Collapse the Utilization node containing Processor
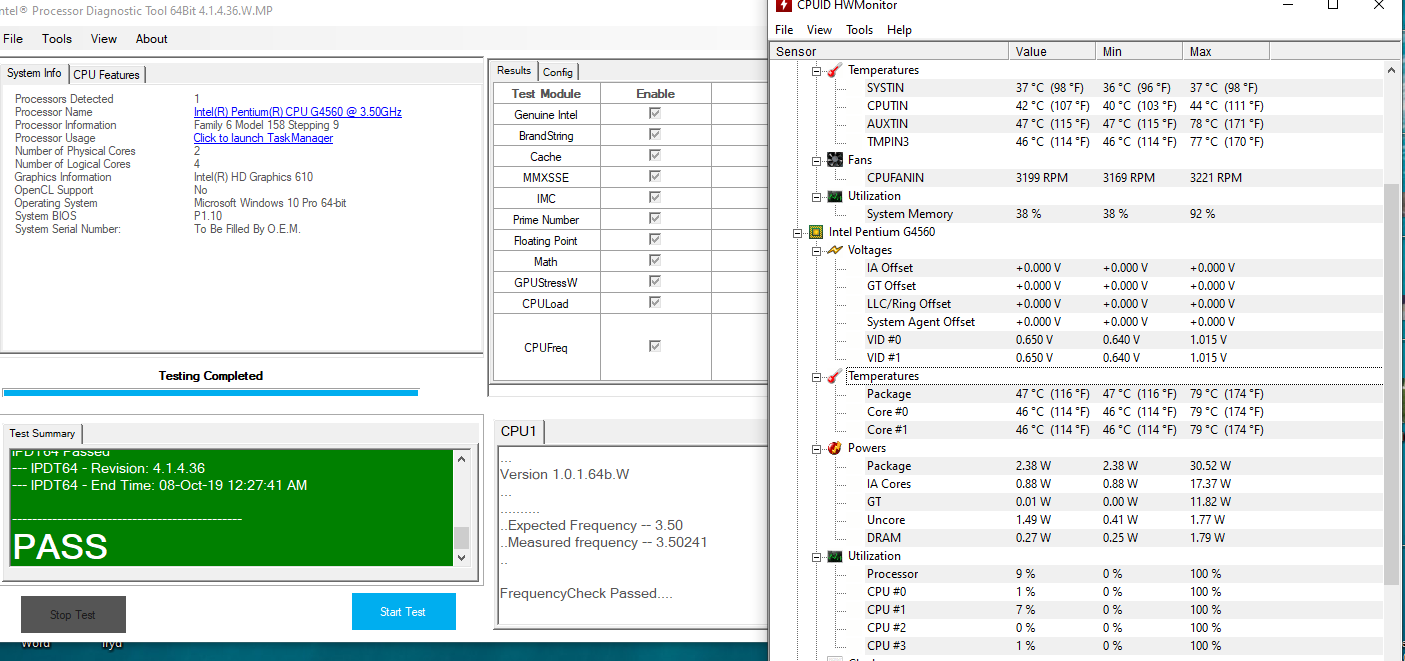 [x=816, y=557]
